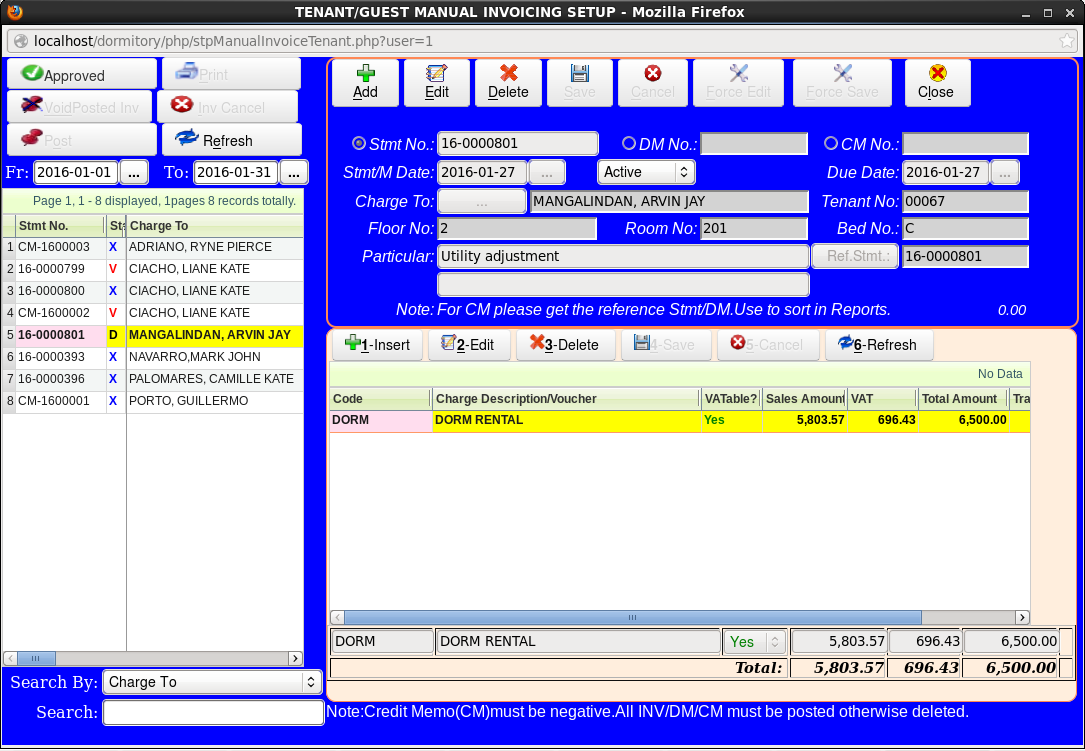
Task: Click 1-Insert to add charge line
Action: tap(377, 345)
